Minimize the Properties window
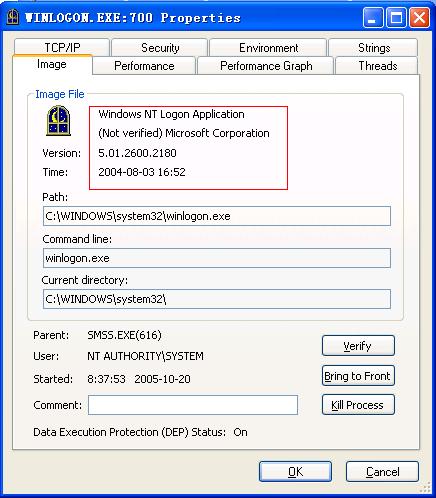The image size is (436, 498). click(373, 17)
